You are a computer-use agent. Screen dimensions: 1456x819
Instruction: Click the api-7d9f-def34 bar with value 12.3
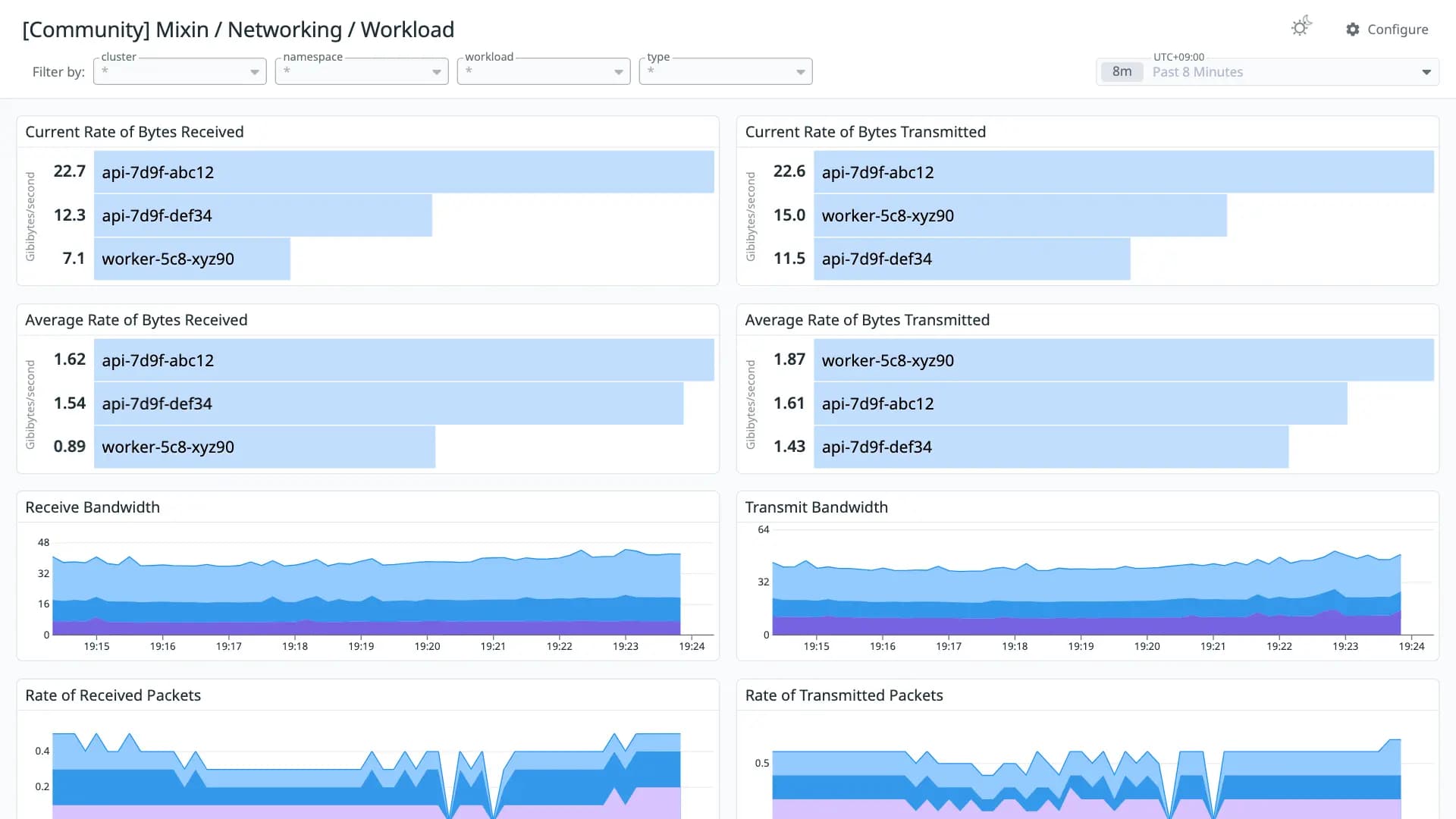[x=263, y=215]
